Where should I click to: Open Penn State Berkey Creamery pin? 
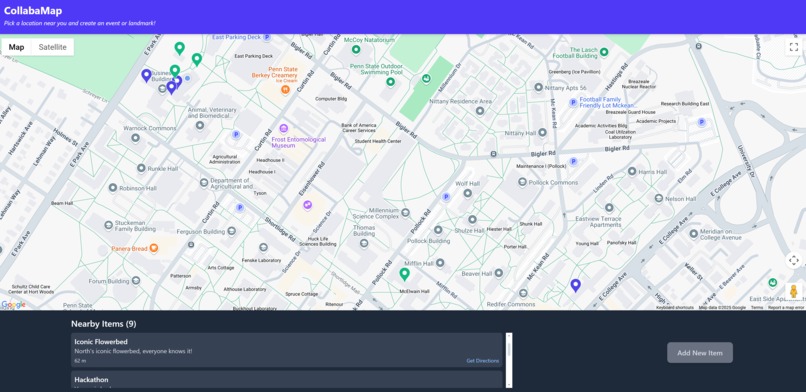click(285, 89)
